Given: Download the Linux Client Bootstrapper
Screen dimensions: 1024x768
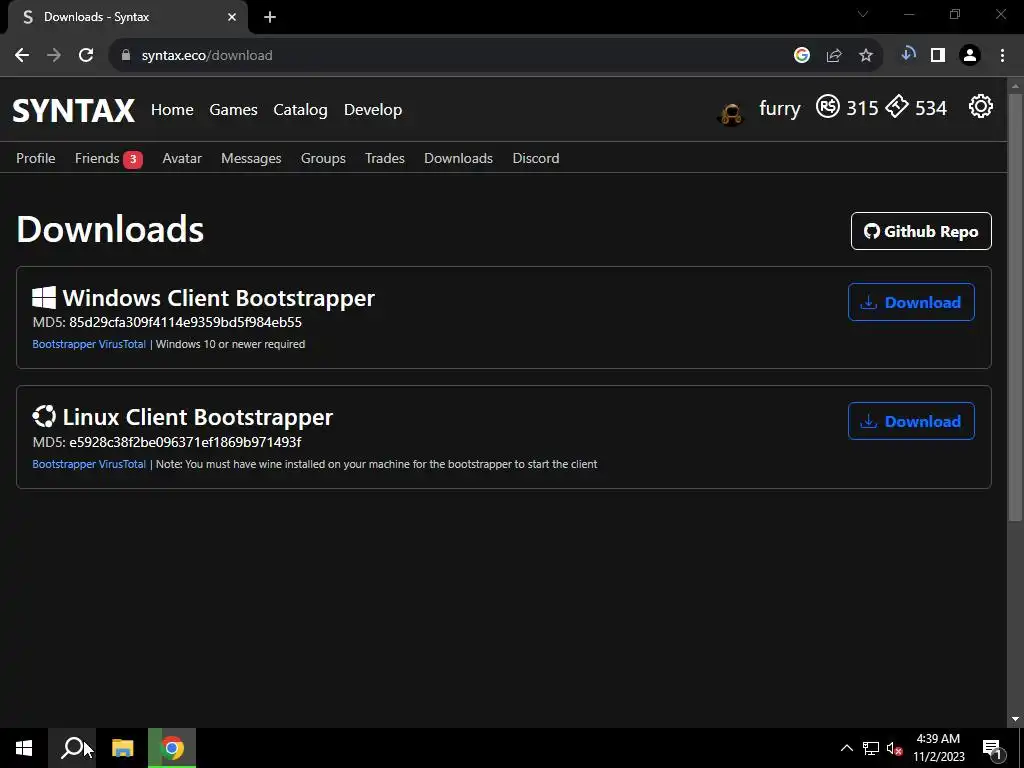Looking at the screenshot, I should tap(911, 421).
